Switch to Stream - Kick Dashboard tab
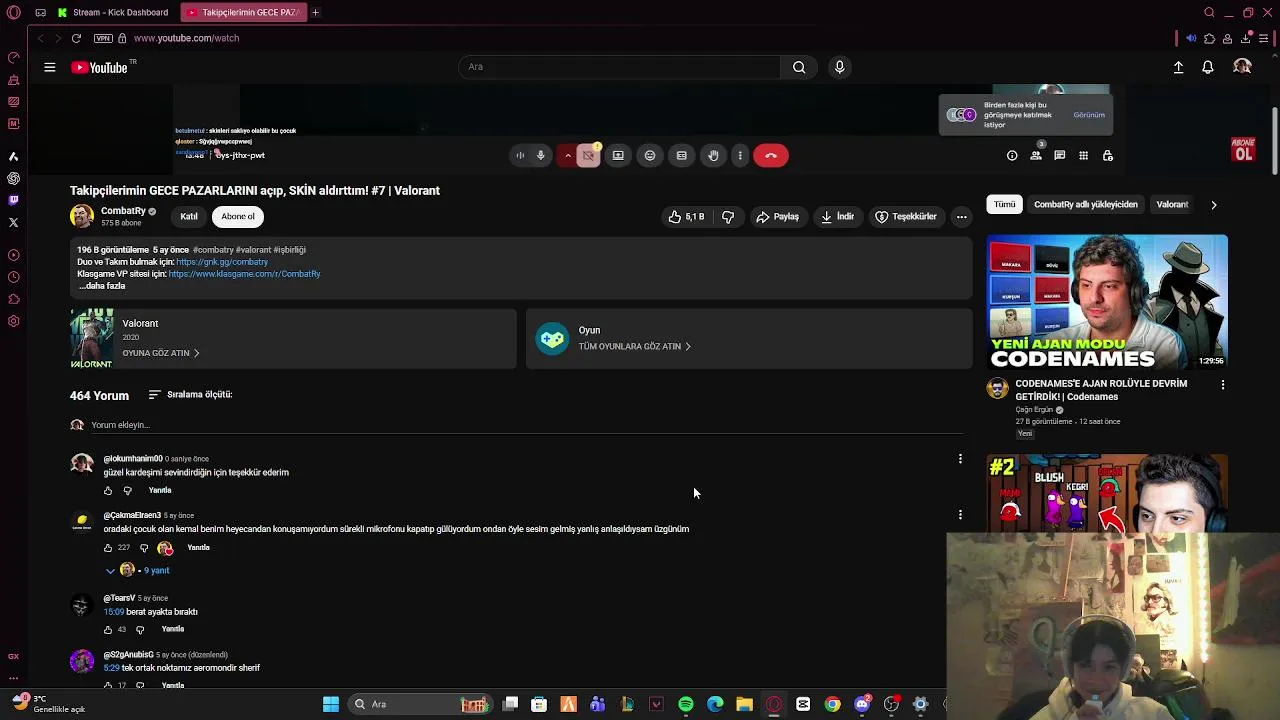This screenshot has height=720, width=1280. point(114,12)
